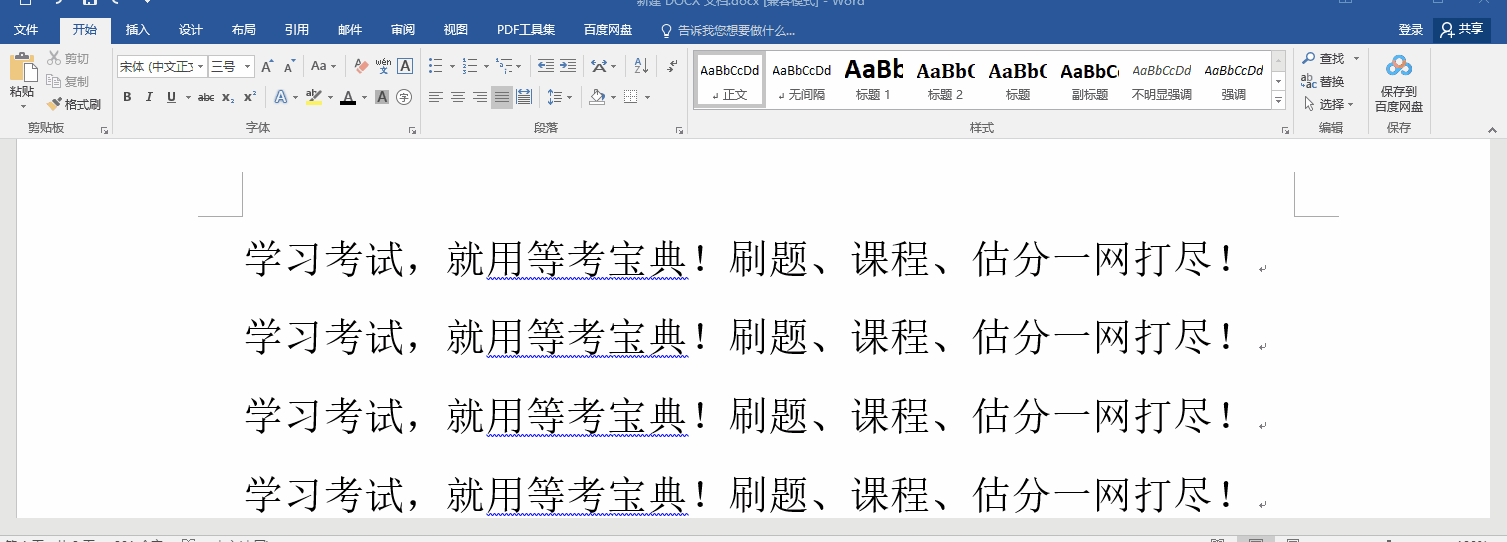Click the Sign in (登录) button

pos(1411,30)
